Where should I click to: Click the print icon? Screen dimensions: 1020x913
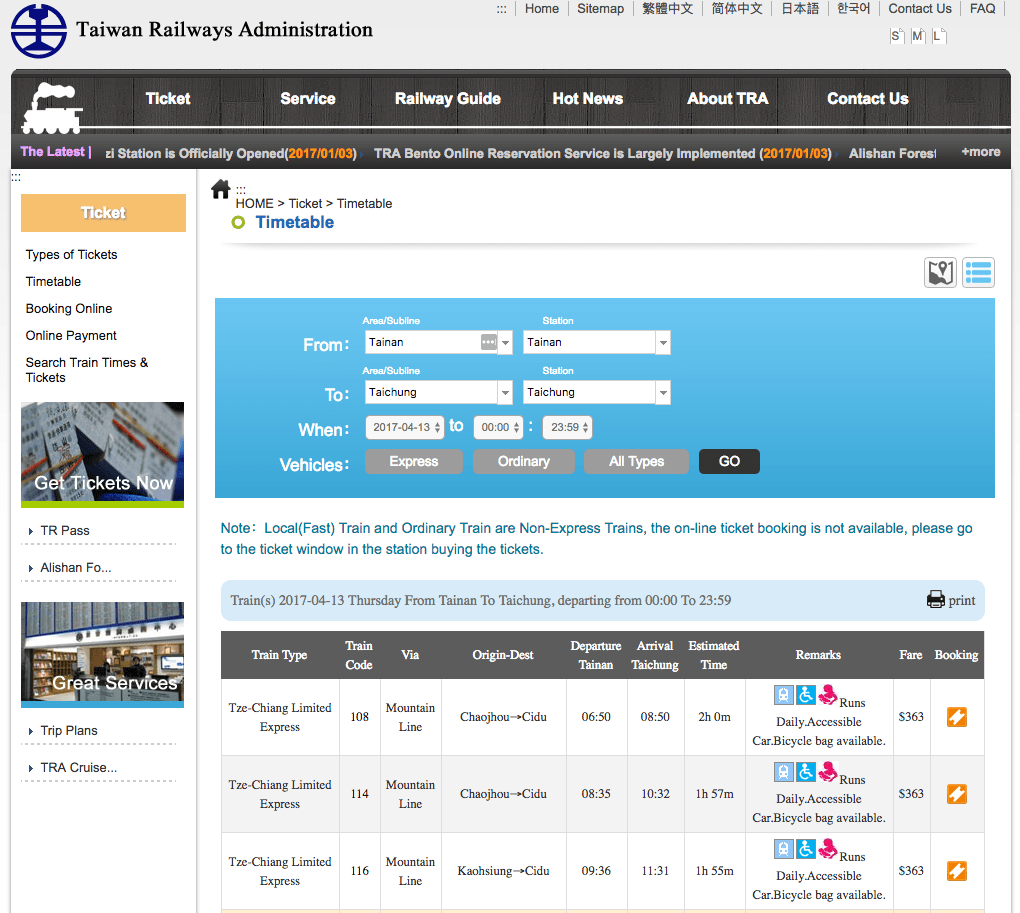[935, 600]
